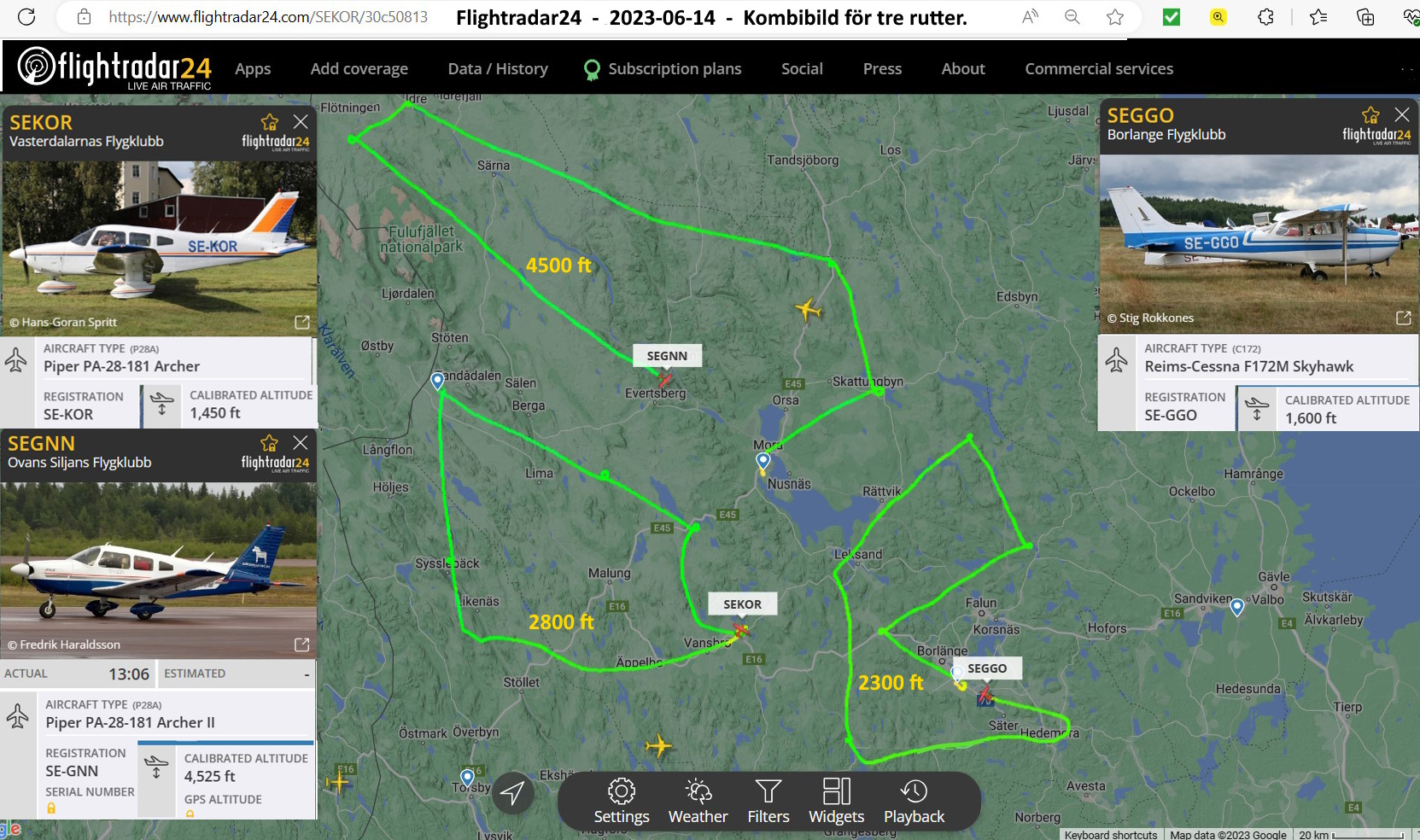1420x840 pixels.
Task: Toggle the star on SEGGO panel
Action: coord(1370,115)
